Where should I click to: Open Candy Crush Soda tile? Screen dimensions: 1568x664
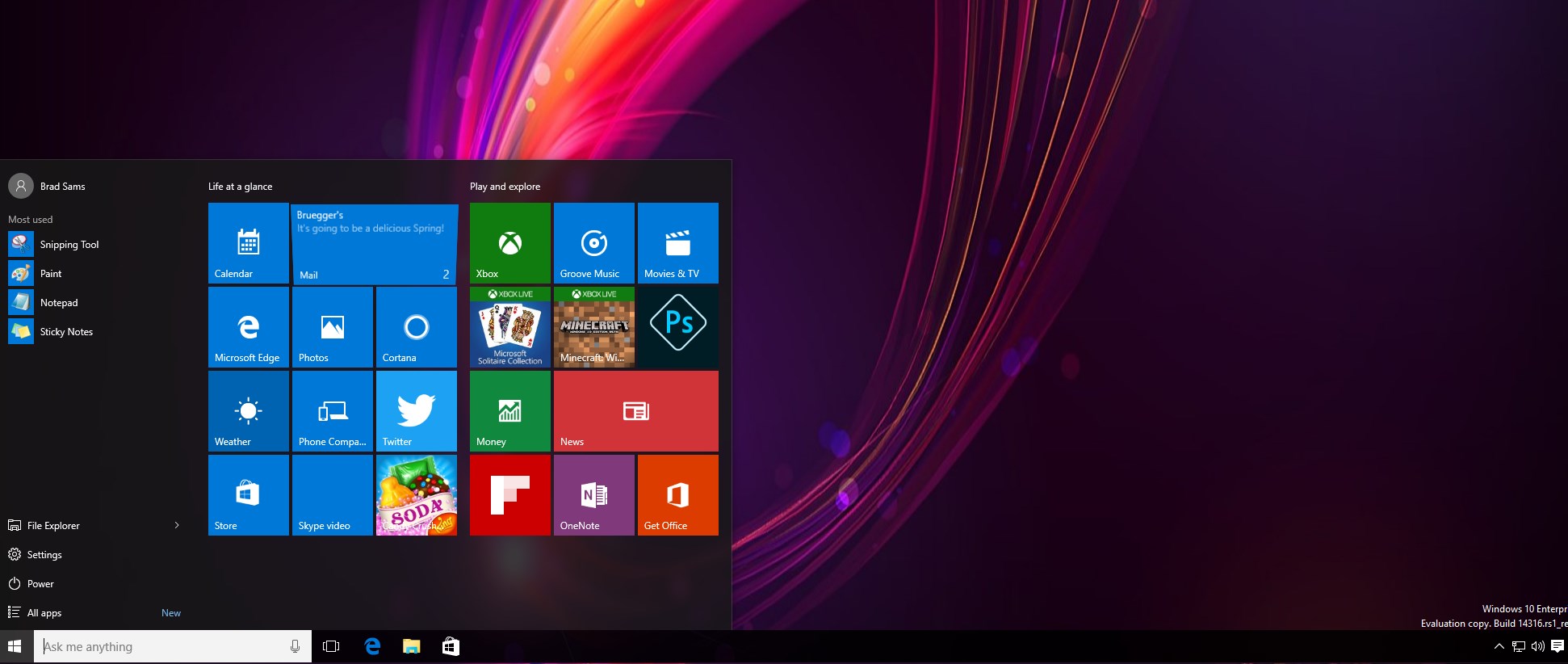pyautogui.click(x=416, y=495)
